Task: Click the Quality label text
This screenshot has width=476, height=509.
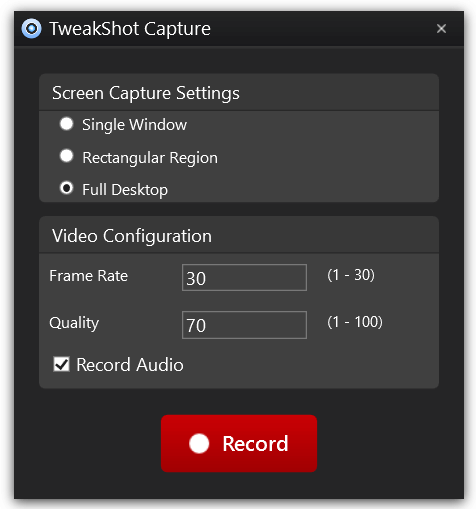Action: [x=74, y=323]
